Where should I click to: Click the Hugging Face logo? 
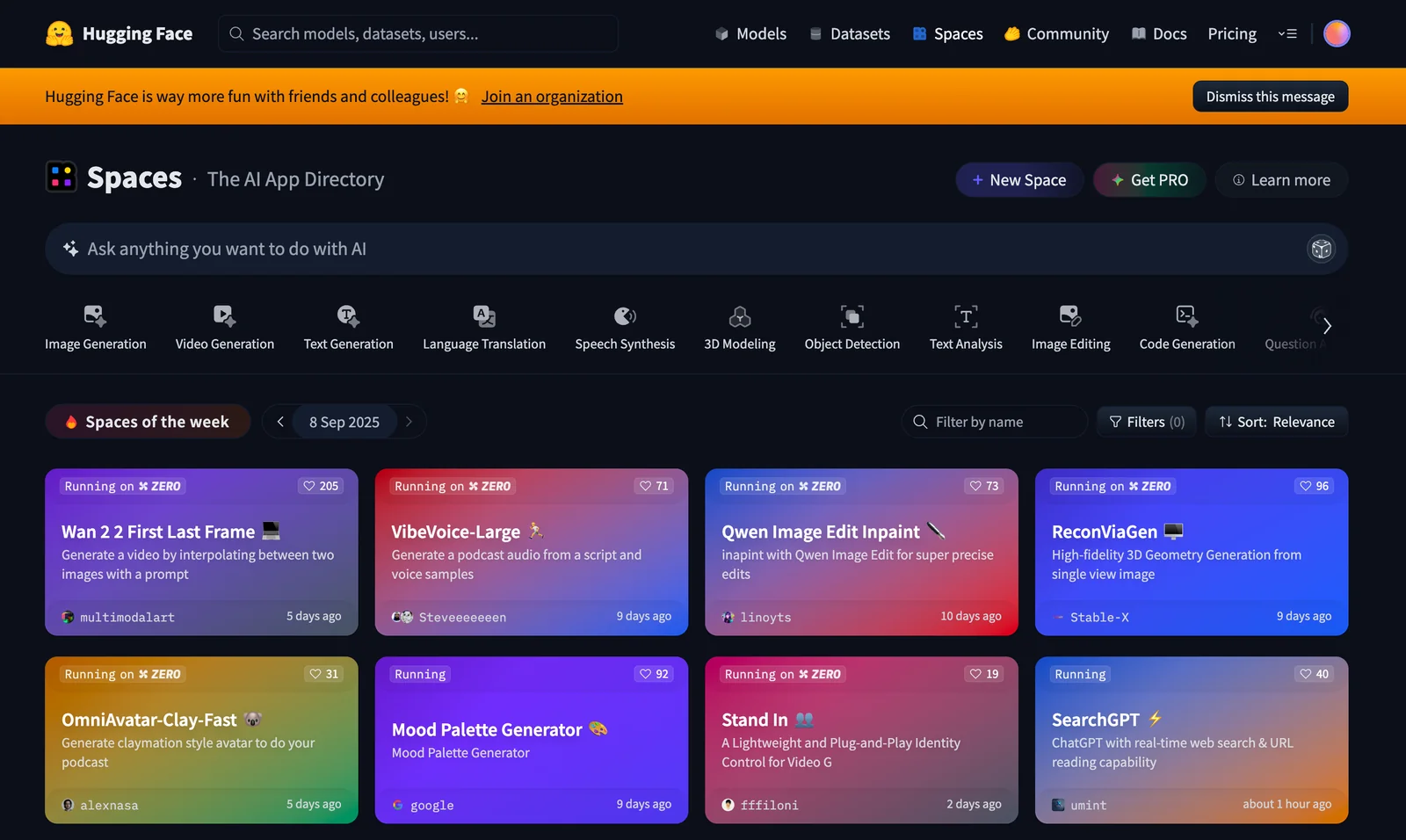pos(119,33)
